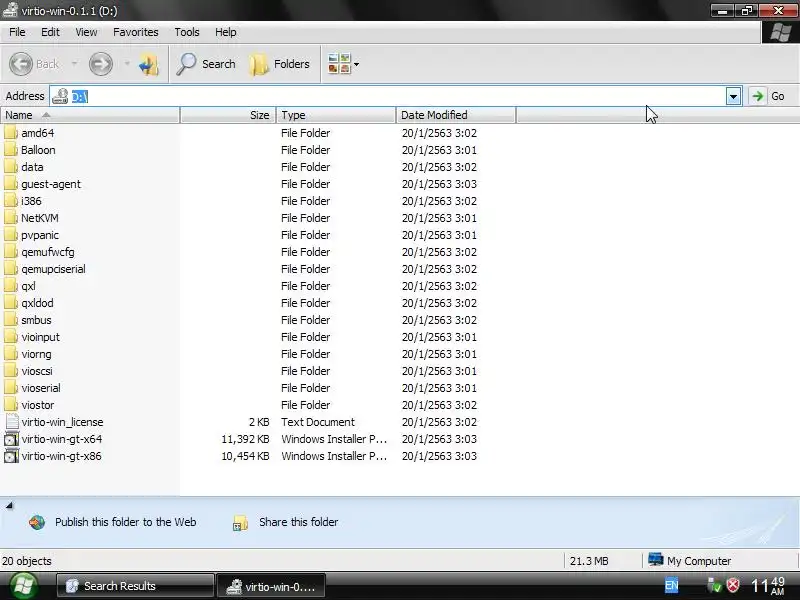Click the Text Document type cell

[x=318, y=422]
